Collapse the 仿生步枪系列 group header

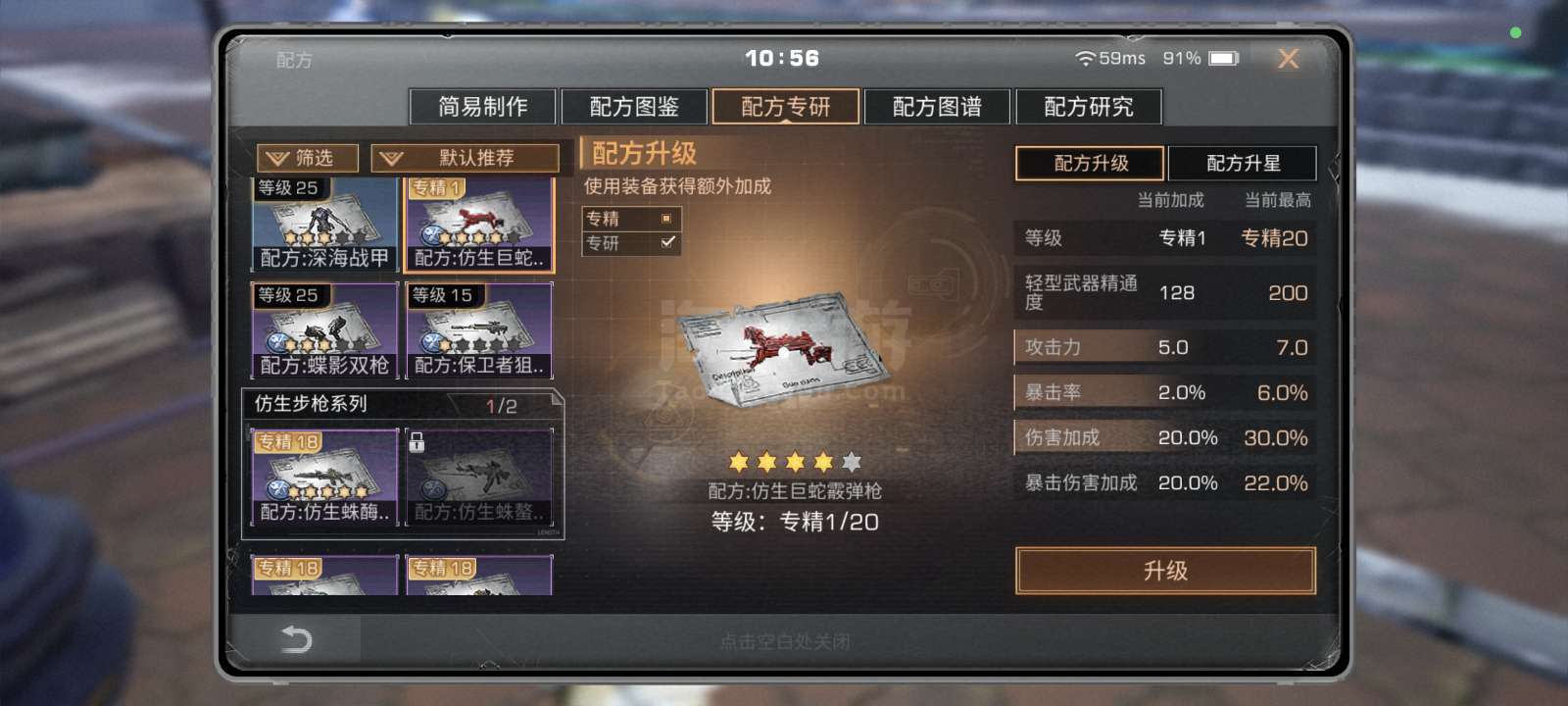click(x=402, y=404)
